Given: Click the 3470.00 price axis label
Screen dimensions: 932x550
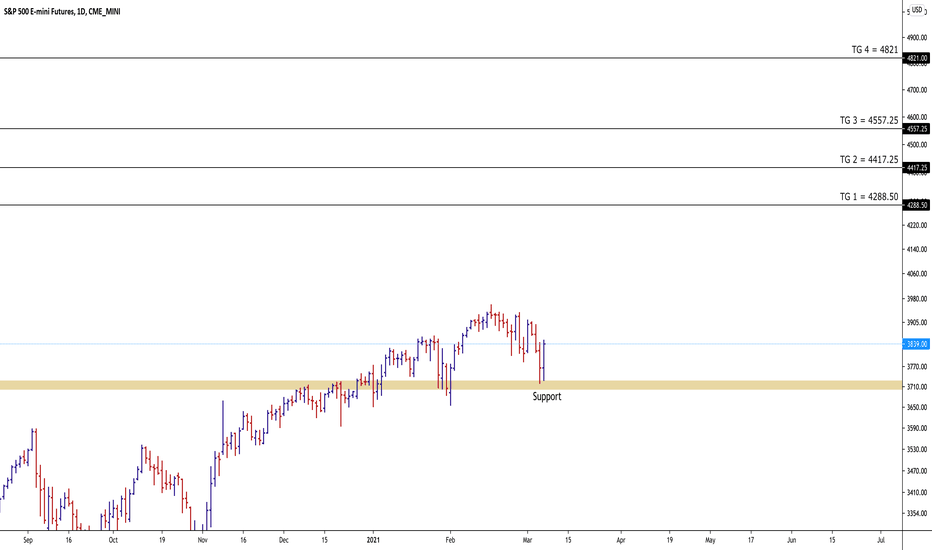Looking at the screenshot, I should [x=917, y=471].
